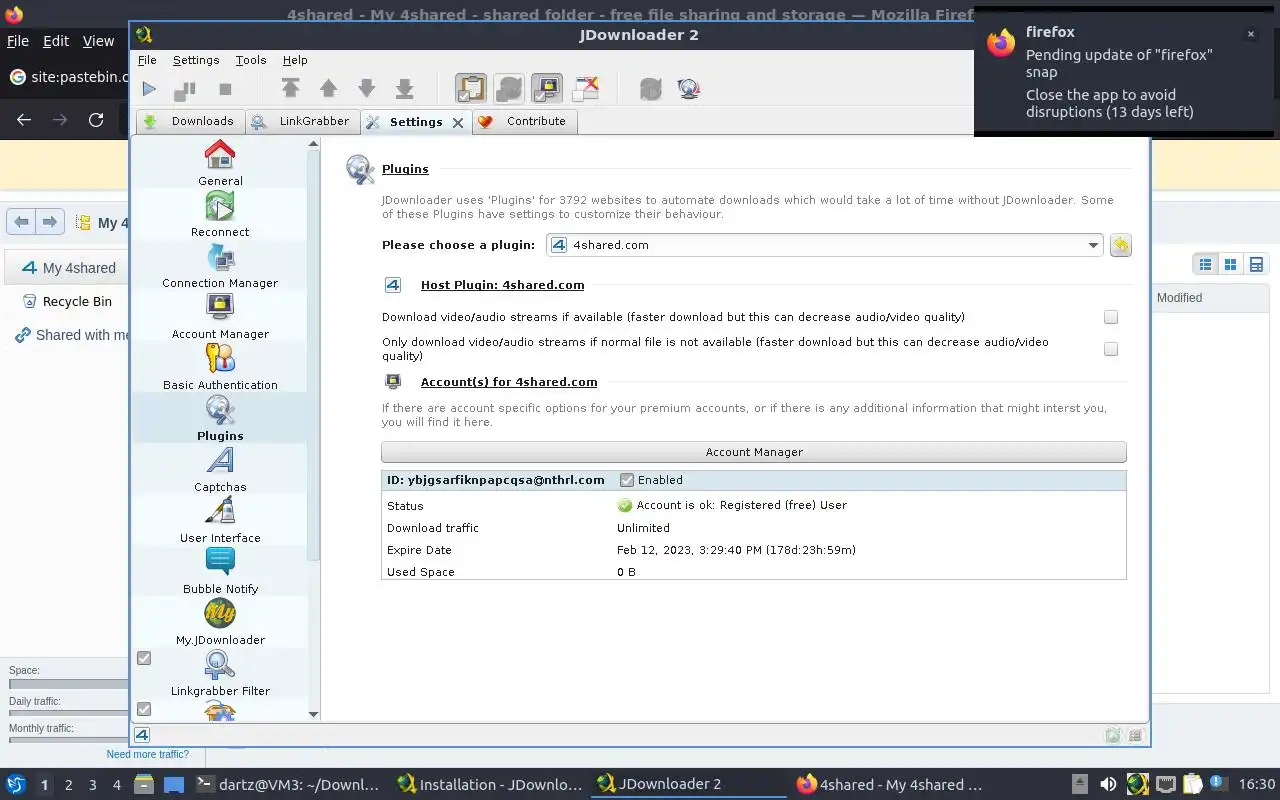Open the JDownloader Tools menu
Viewport: 1280px width, 800px height.
tap(251, 60)
